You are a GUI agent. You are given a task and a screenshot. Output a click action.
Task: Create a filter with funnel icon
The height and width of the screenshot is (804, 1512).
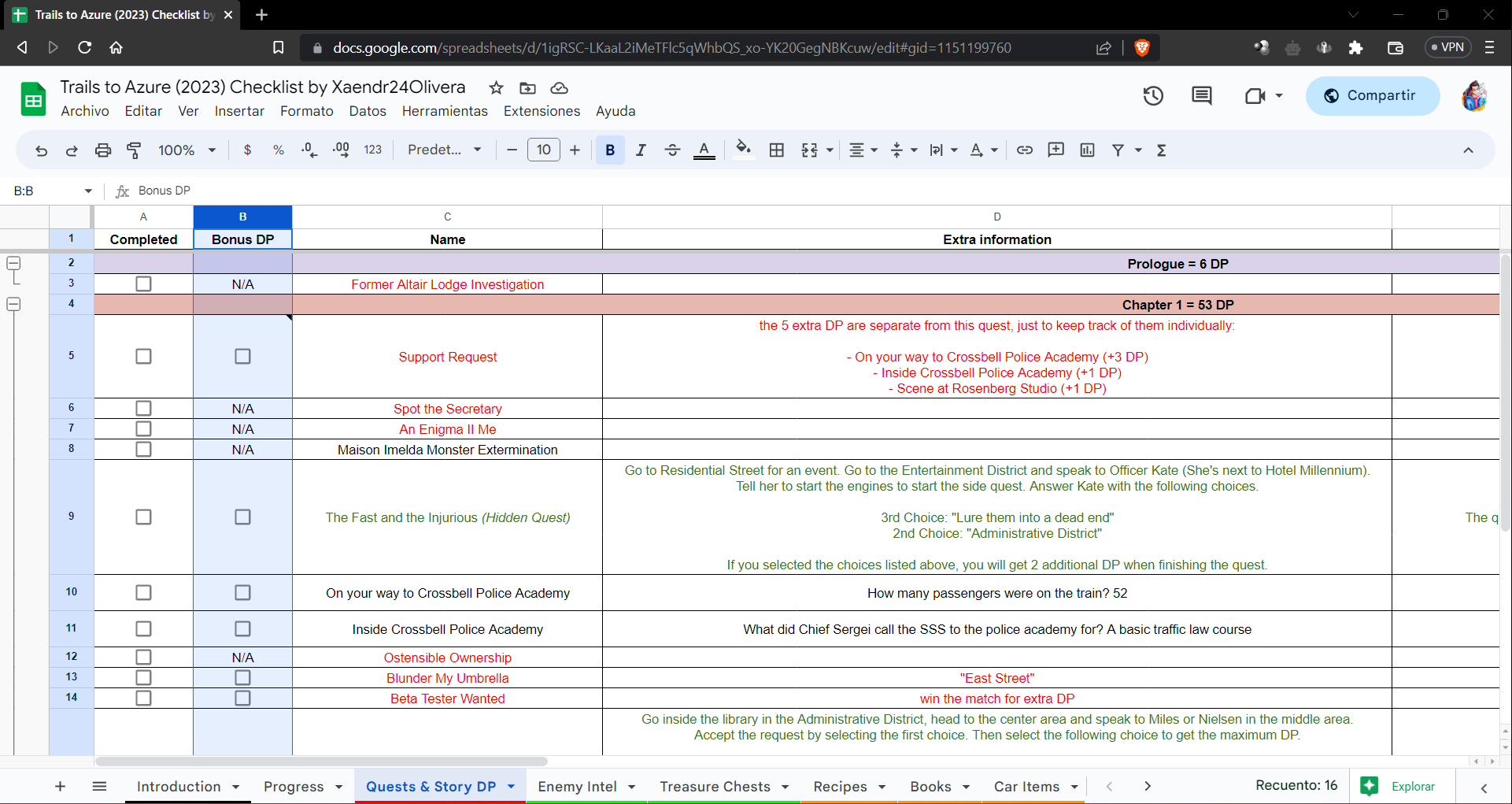point(1118,150)
